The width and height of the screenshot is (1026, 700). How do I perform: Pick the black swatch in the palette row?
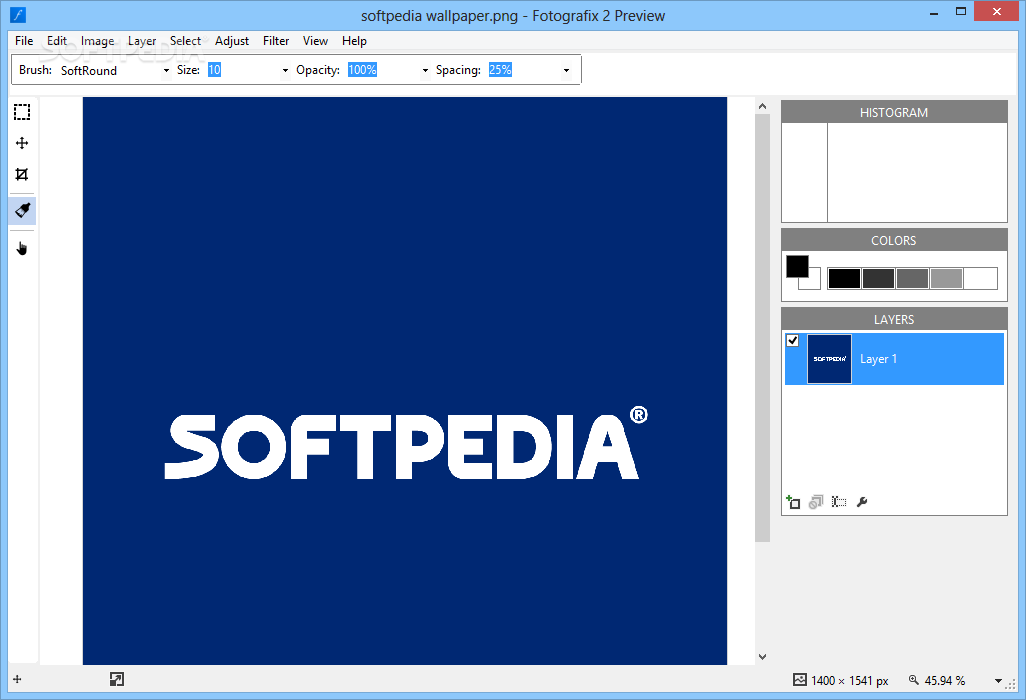tap(844, 278)
